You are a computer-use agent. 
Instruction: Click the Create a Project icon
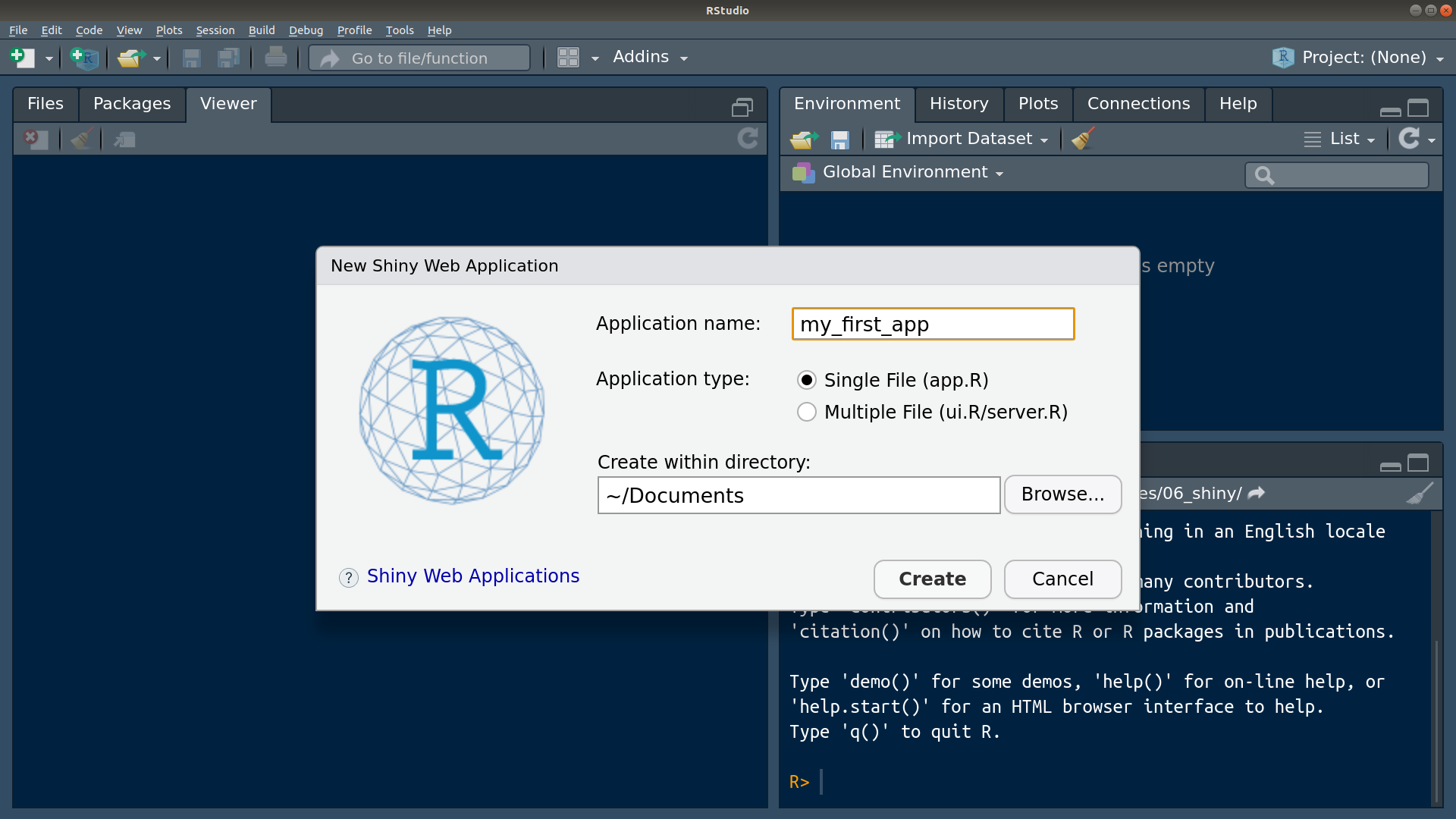(x=84, y=58)
